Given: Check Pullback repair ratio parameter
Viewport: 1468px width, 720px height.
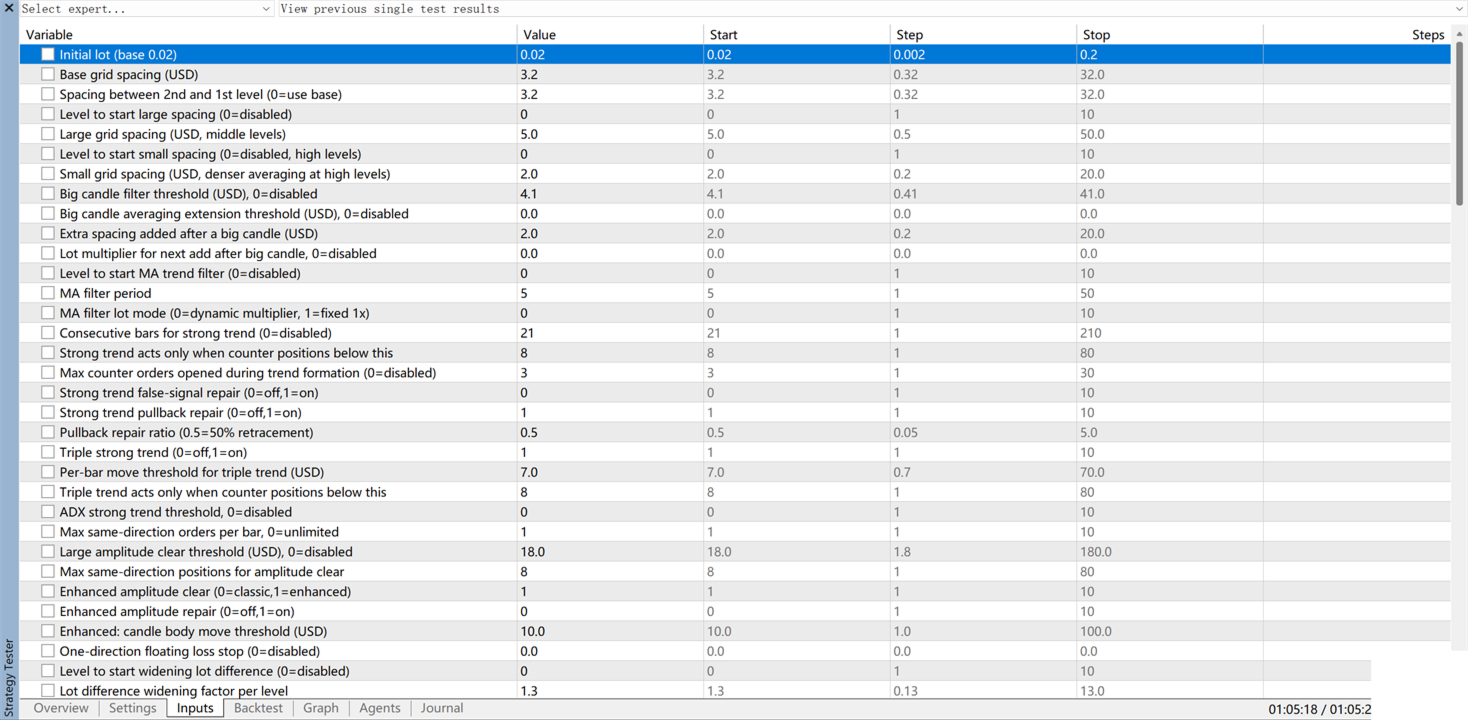Looking at the screenshot, I should click(48, 432).
